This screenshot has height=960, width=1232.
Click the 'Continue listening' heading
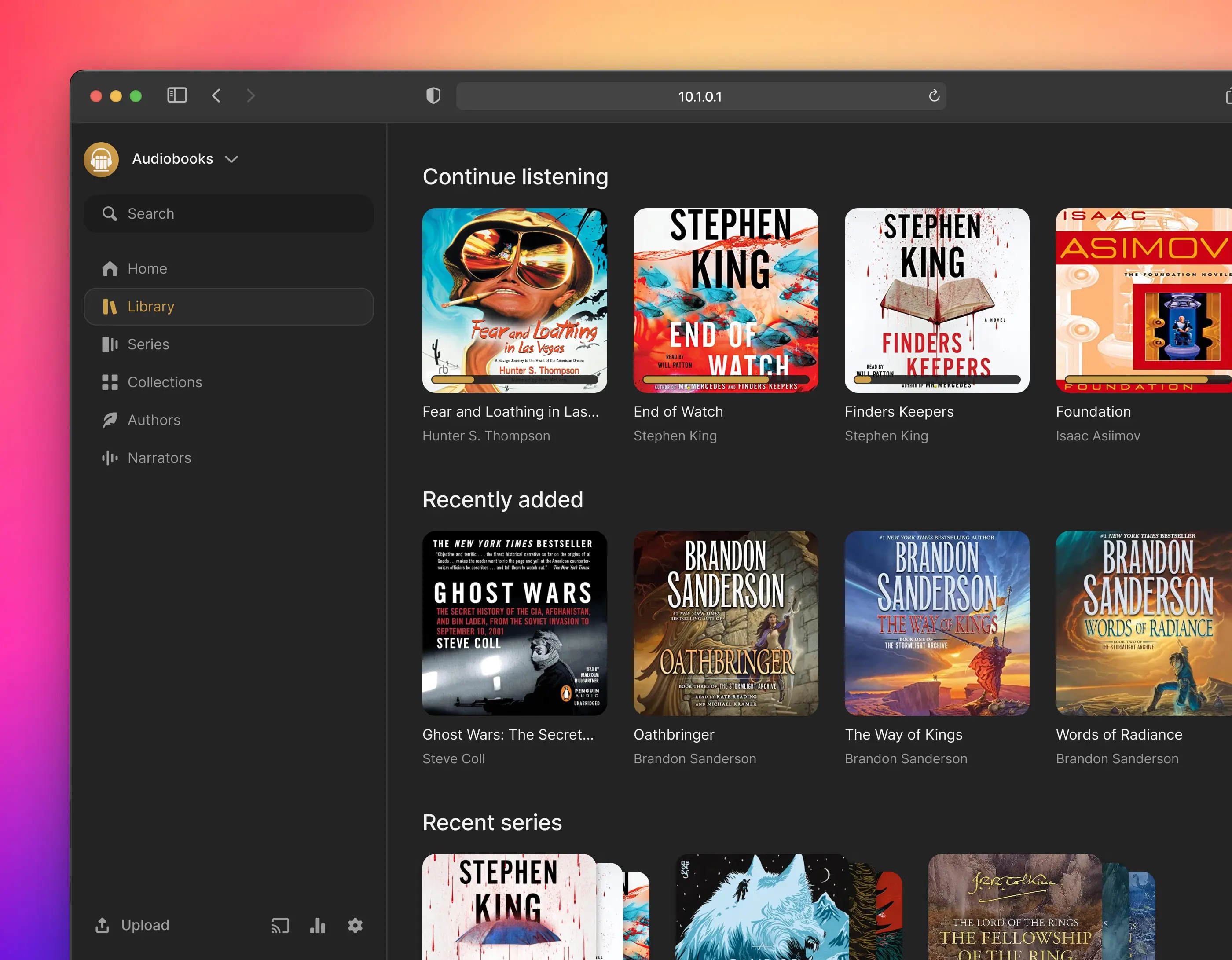pos(515,176)
